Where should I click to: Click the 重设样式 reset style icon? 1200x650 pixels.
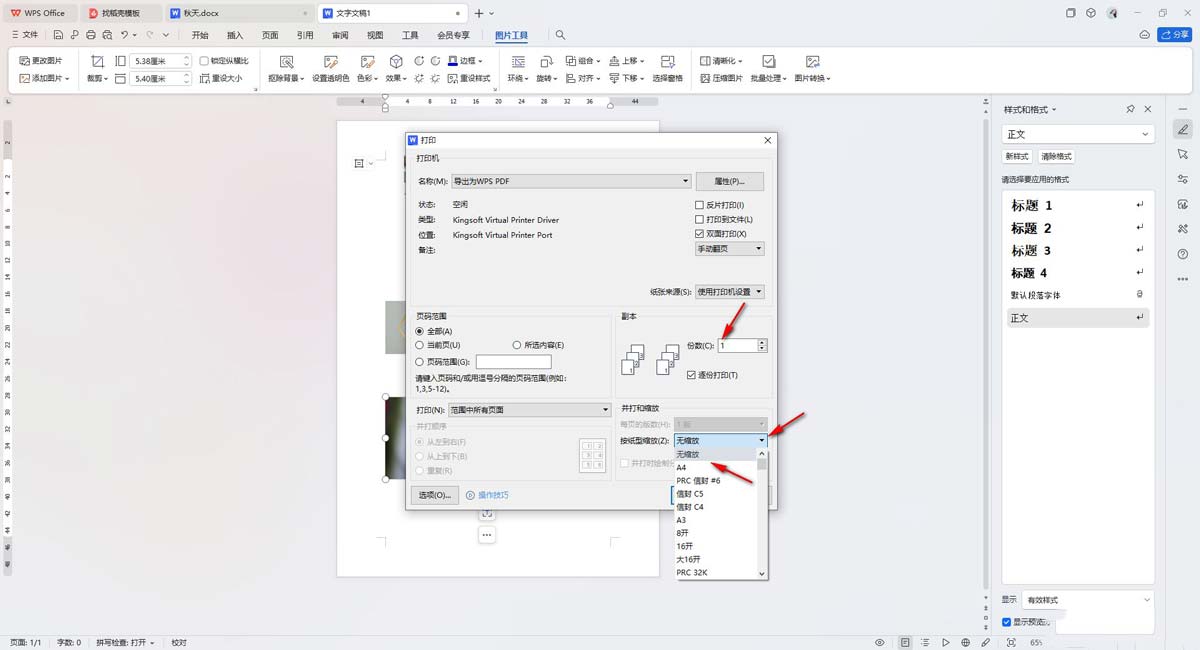453,78
